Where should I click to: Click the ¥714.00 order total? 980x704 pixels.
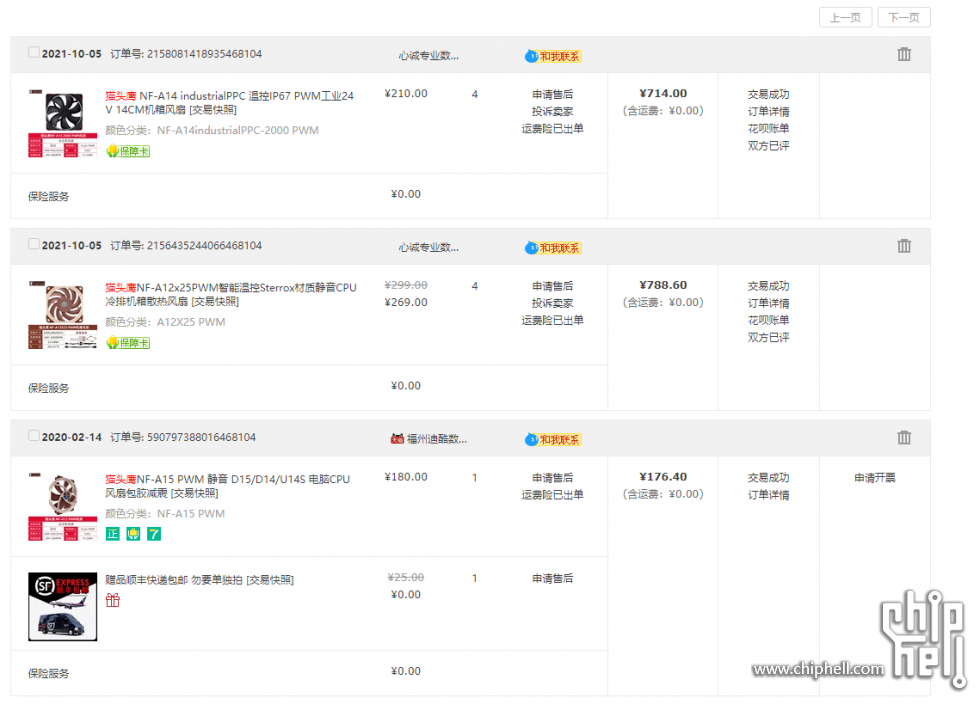click(663, 94)
